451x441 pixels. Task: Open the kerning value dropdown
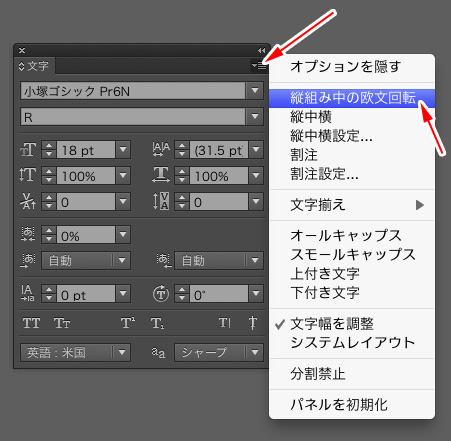click(x=123, y=201)
